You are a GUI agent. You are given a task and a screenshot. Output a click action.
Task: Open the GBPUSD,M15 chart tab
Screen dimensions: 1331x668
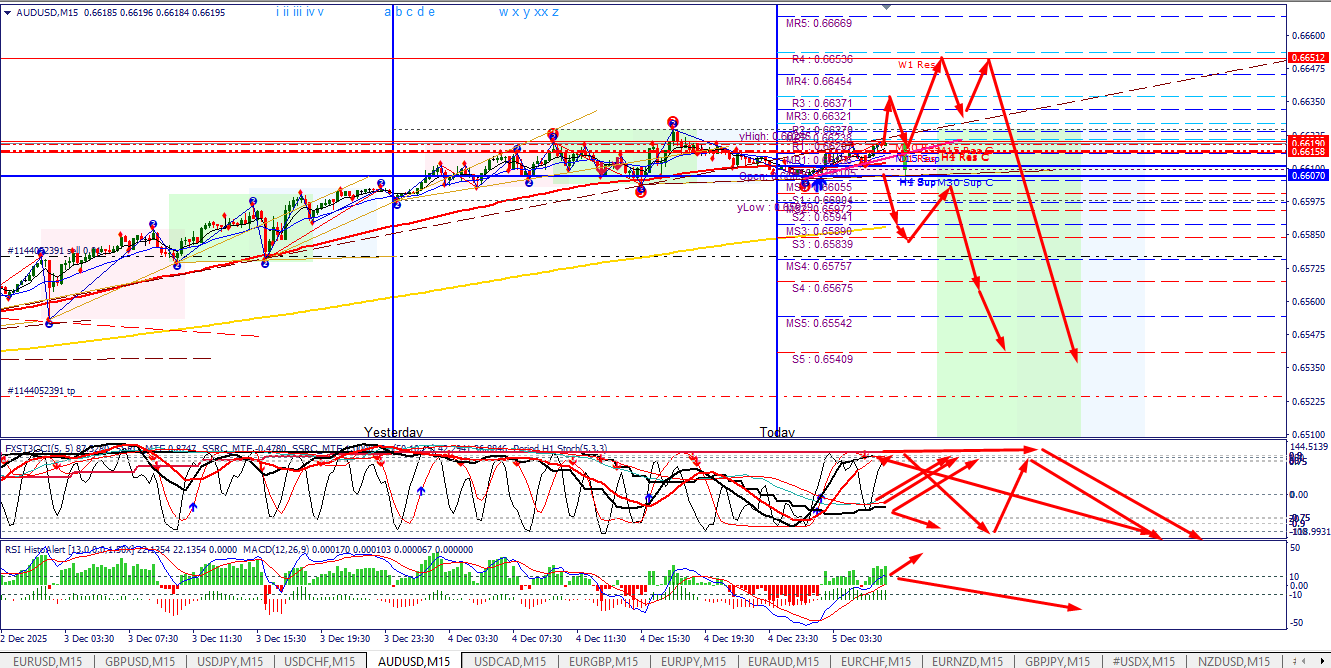[x=141, y=661]
